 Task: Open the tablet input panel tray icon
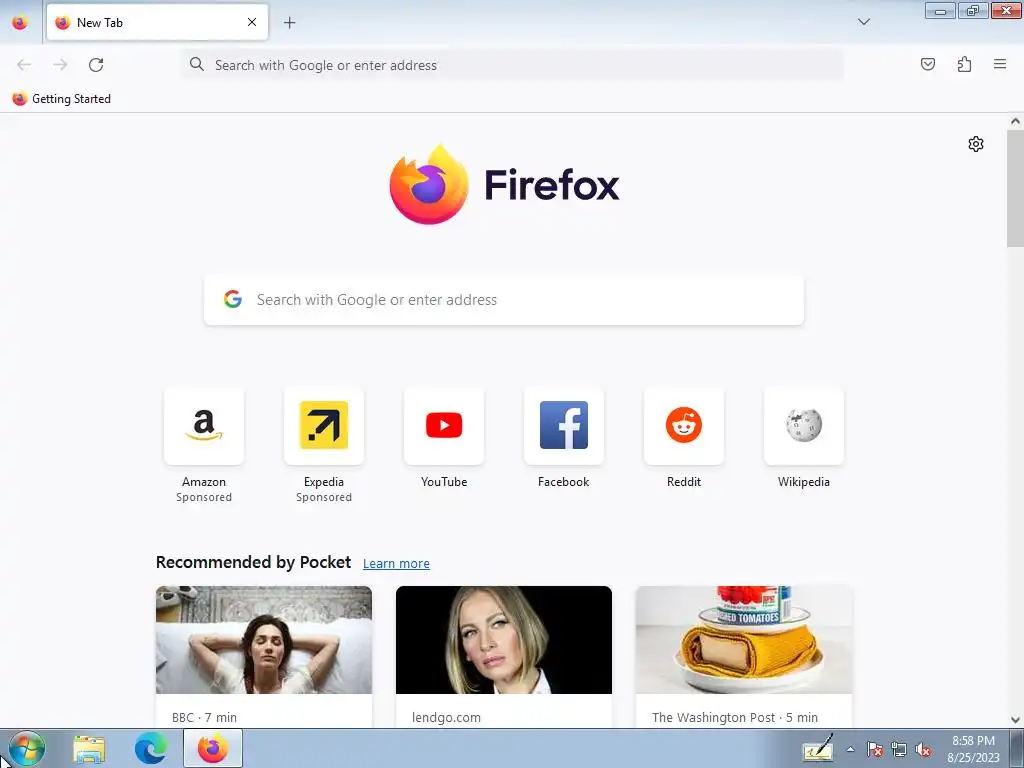pyautogui.click(x=818, y=748)
